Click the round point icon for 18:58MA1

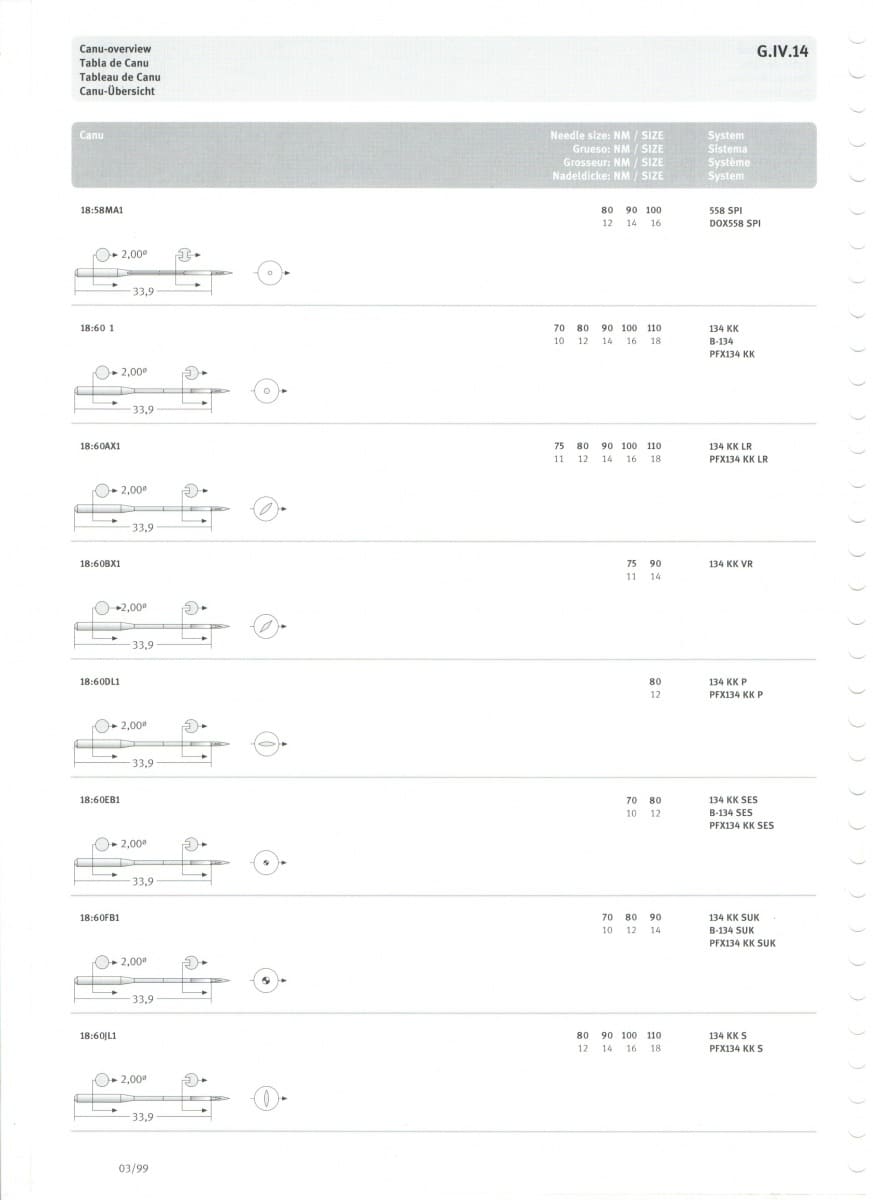[x=267, y=272]
